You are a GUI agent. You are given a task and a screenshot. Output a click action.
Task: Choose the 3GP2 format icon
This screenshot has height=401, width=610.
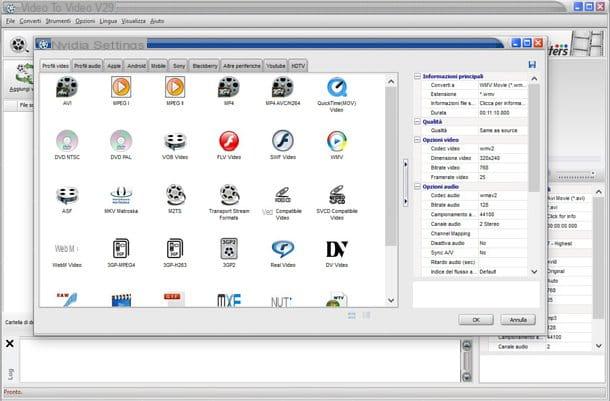coord(229,249)
